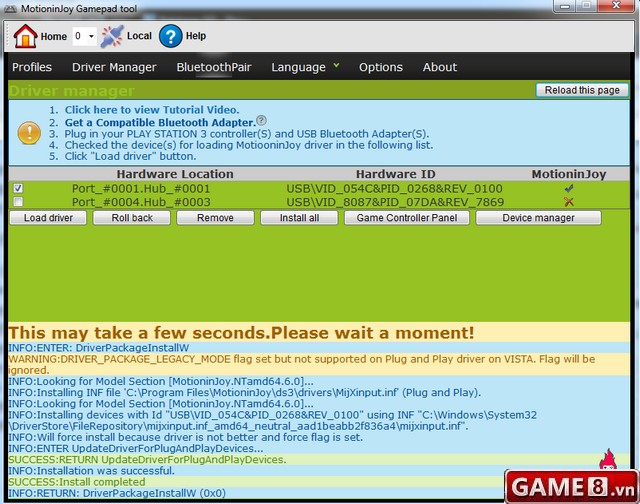Uncheck the Port_#0001.Hub_#0001 device checkbox
This screenshot has height=504, width=640.
(x=18, y=188)
